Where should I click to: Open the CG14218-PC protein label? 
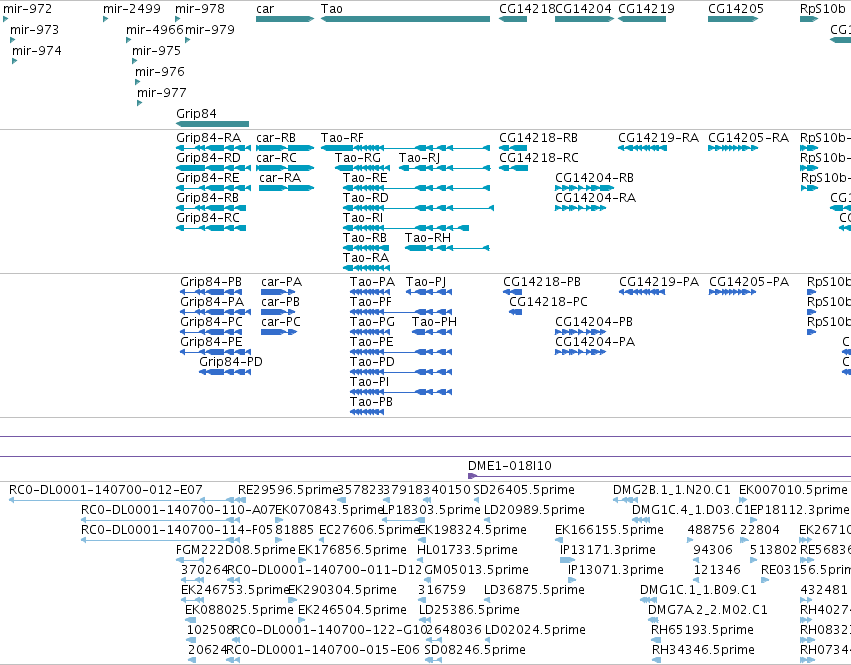tap(548, 302)
